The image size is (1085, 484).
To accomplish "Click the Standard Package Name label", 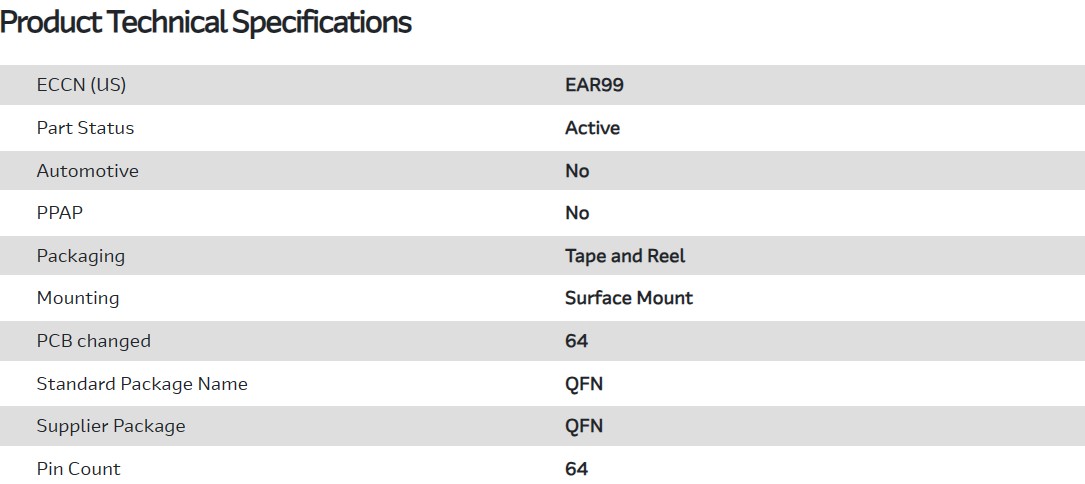I will (141, 384).
